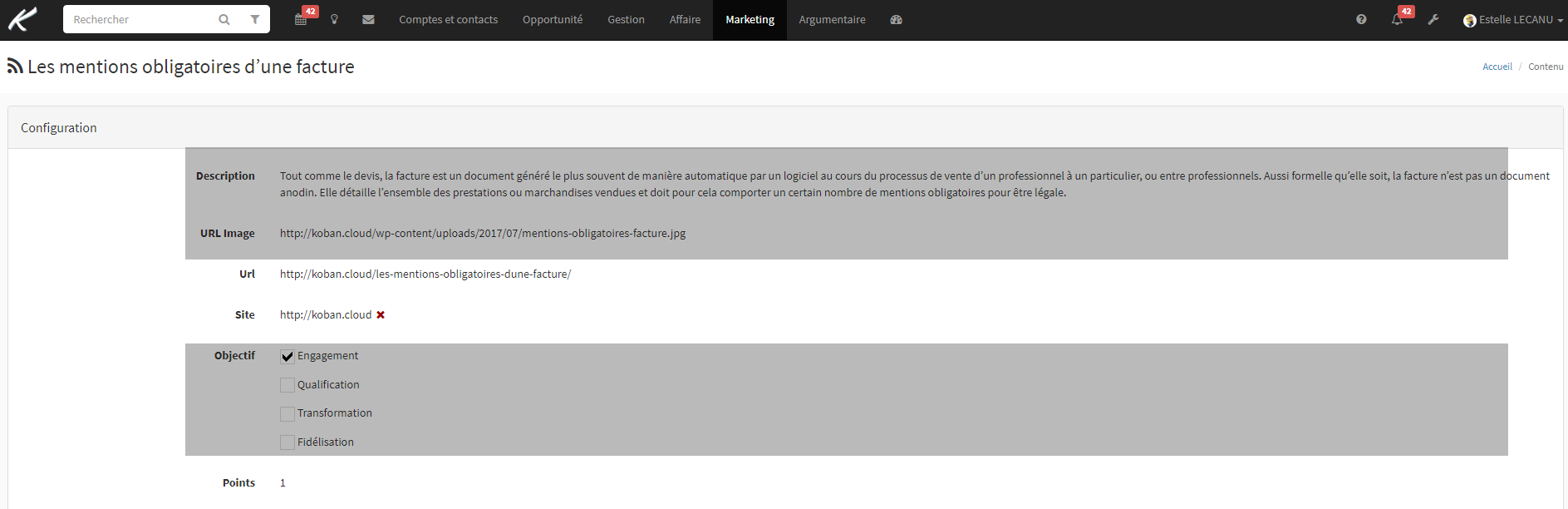Click the lightbulb icon in navbar

pos(334,19)
